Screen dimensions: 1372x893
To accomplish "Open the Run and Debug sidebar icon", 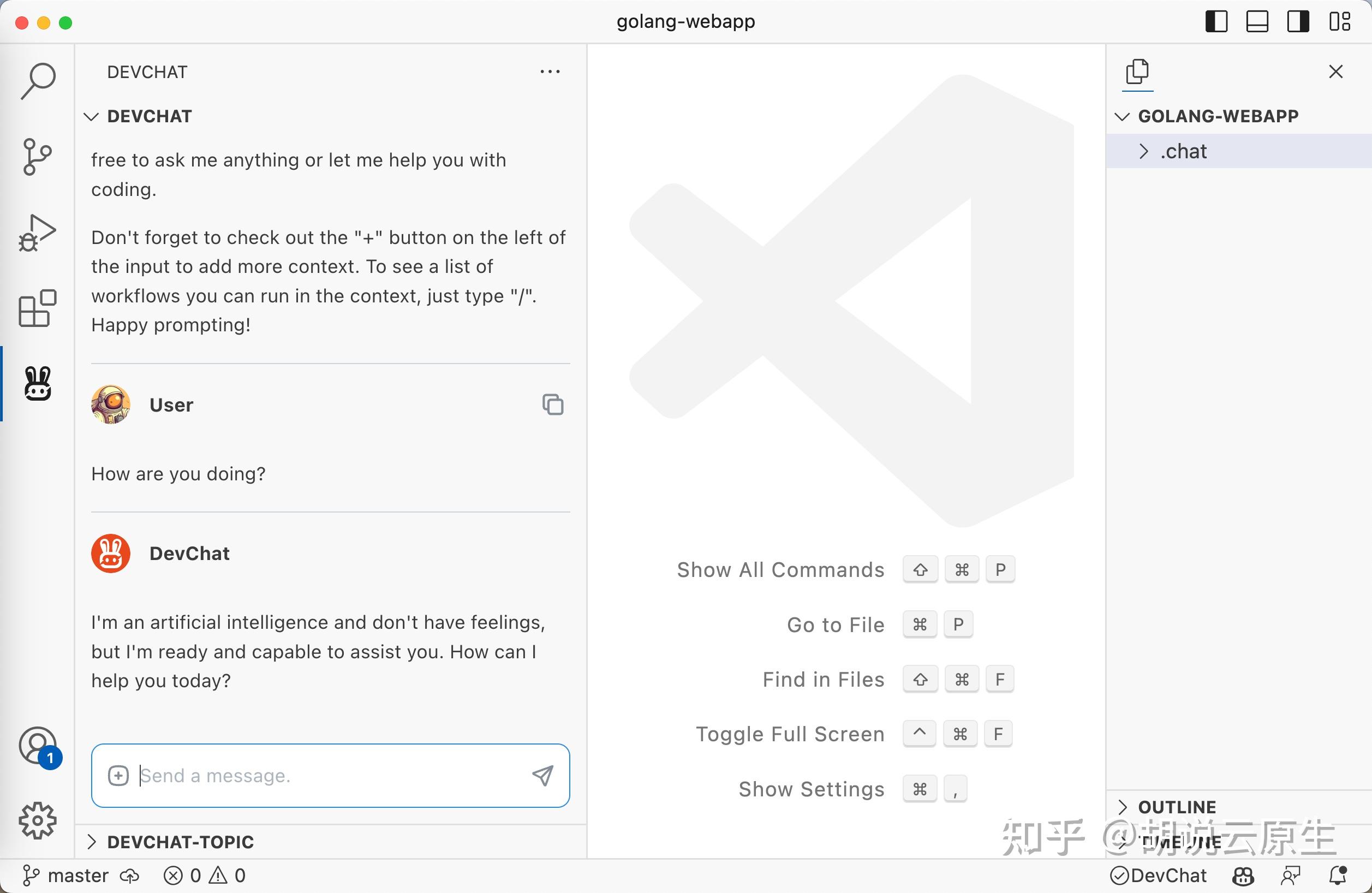I will point(38,233).
